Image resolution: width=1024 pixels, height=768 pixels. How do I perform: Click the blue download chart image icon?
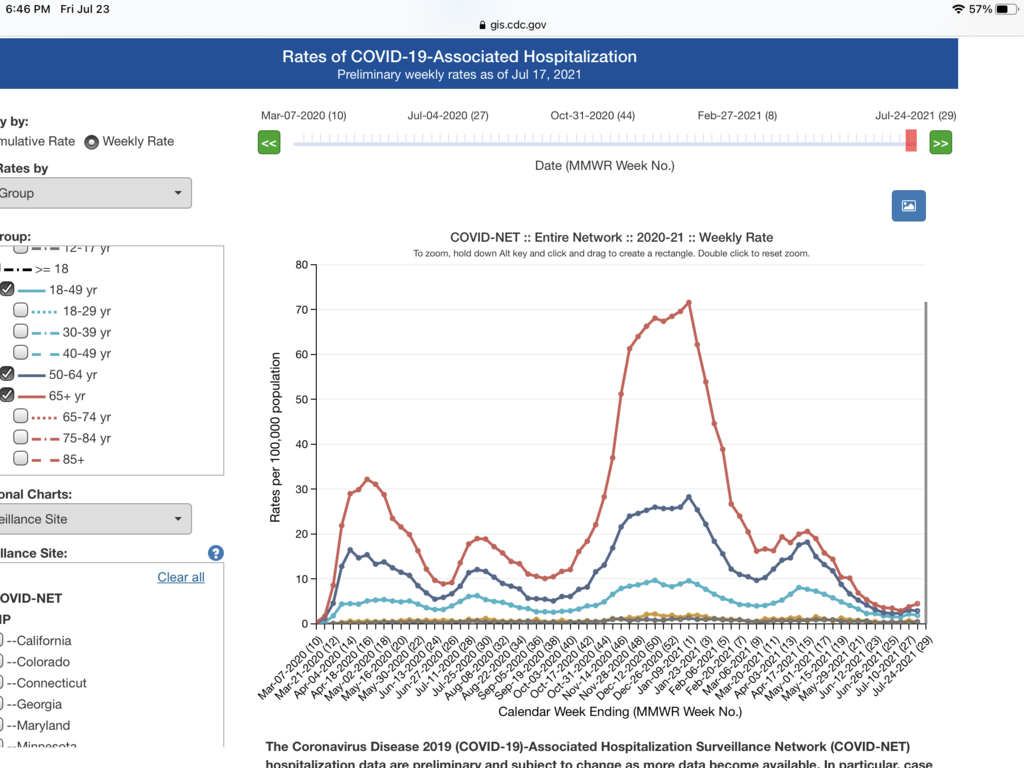[908, 205]
